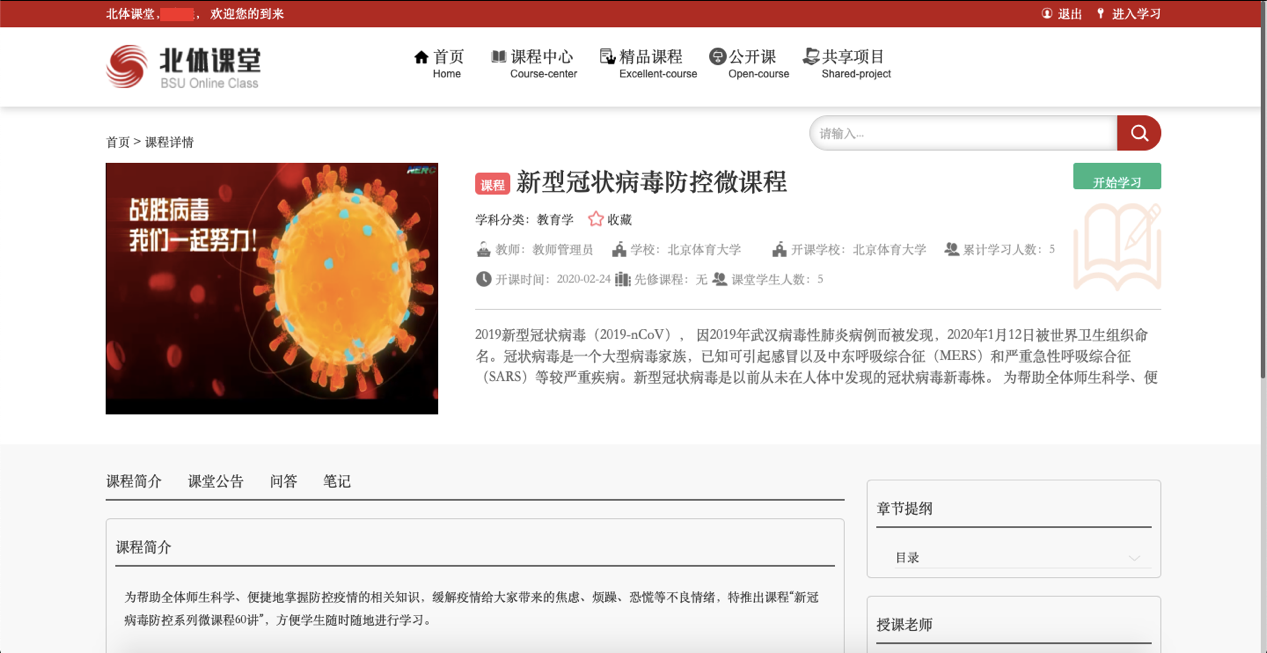Click the logout icon beside 退出
The width and height of the screenshot is (1267, 653).
1047,14
